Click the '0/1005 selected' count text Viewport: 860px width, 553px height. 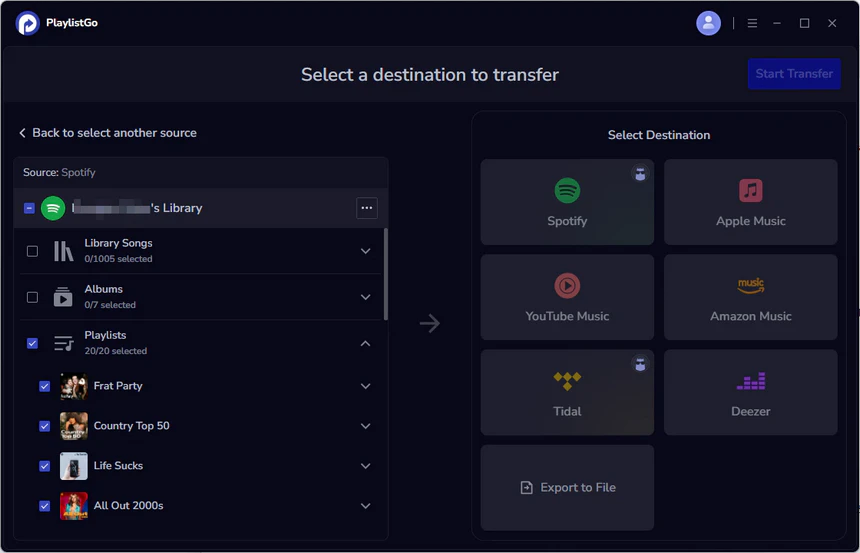tap(118, 259)
